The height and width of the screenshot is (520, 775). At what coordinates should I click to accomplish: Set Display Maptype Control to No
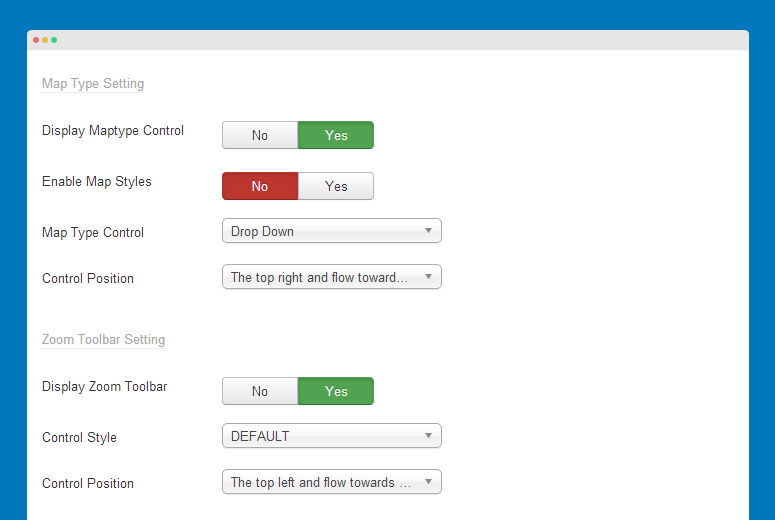260,135
